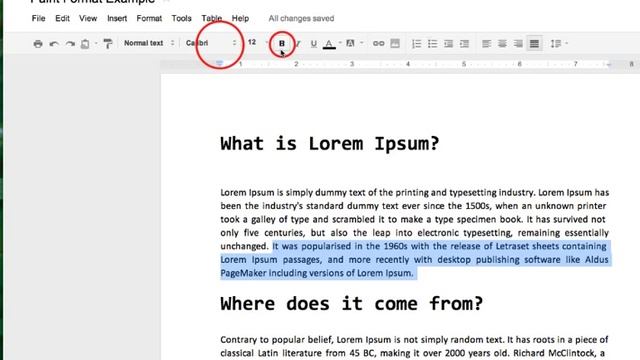Click the ruler at the 4 inch mark
This screenshot has height=360, width=640.
[407, 64]
